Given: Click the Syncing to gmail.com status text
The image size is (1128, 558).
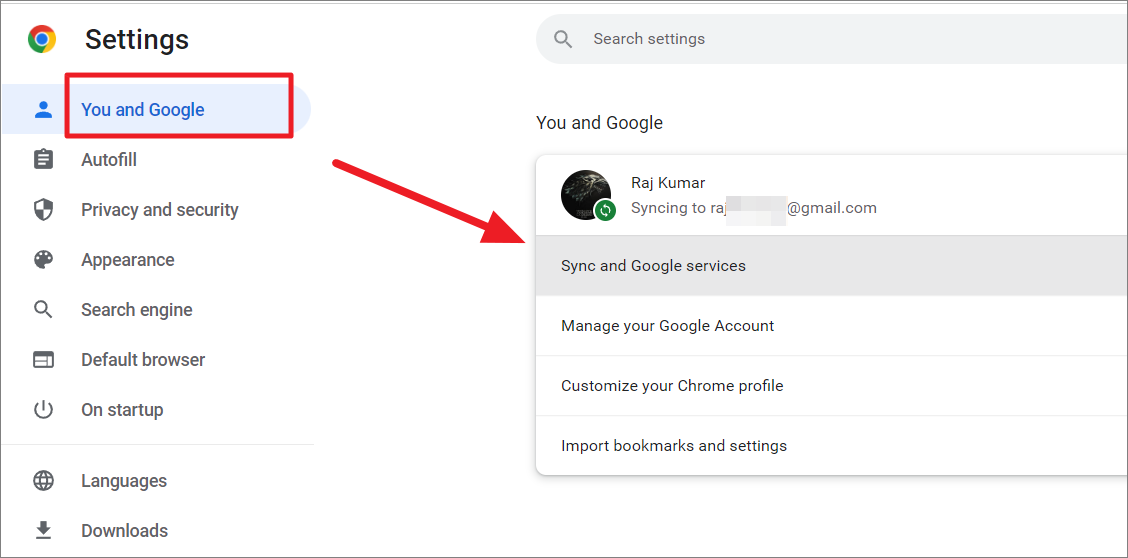Looking at the screenshot, I should [754, 209].
